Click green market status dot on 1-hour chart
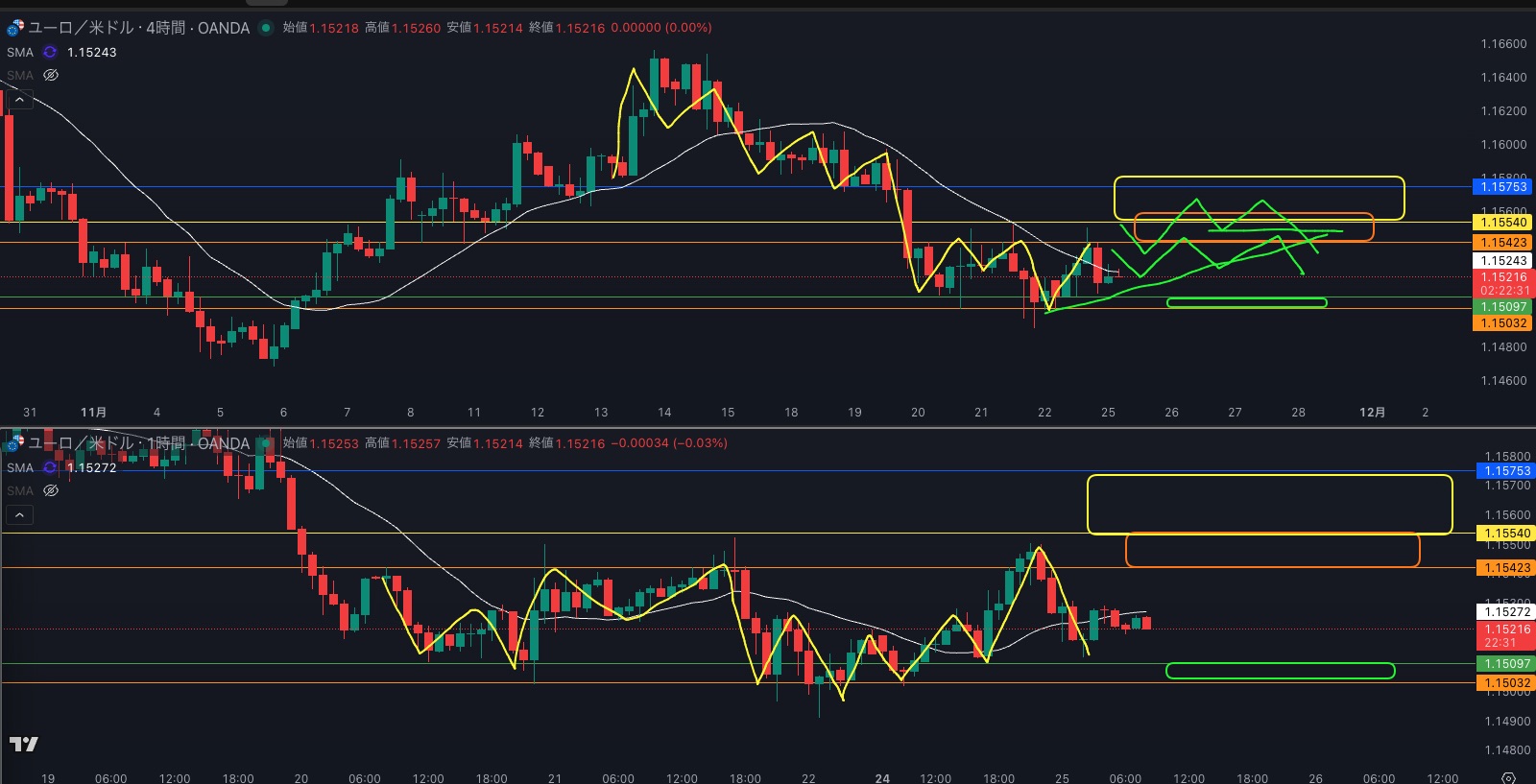 tap(266, 443)
